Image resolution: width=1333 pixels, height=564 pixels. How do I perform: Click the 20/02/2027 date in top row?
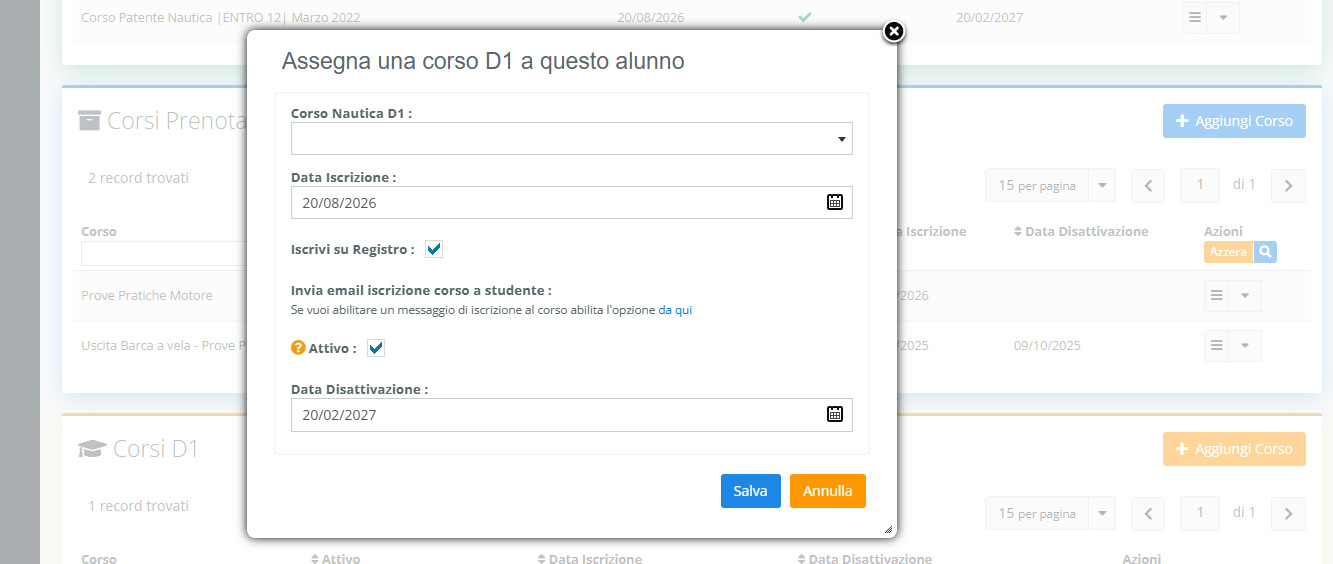(989, 17)
